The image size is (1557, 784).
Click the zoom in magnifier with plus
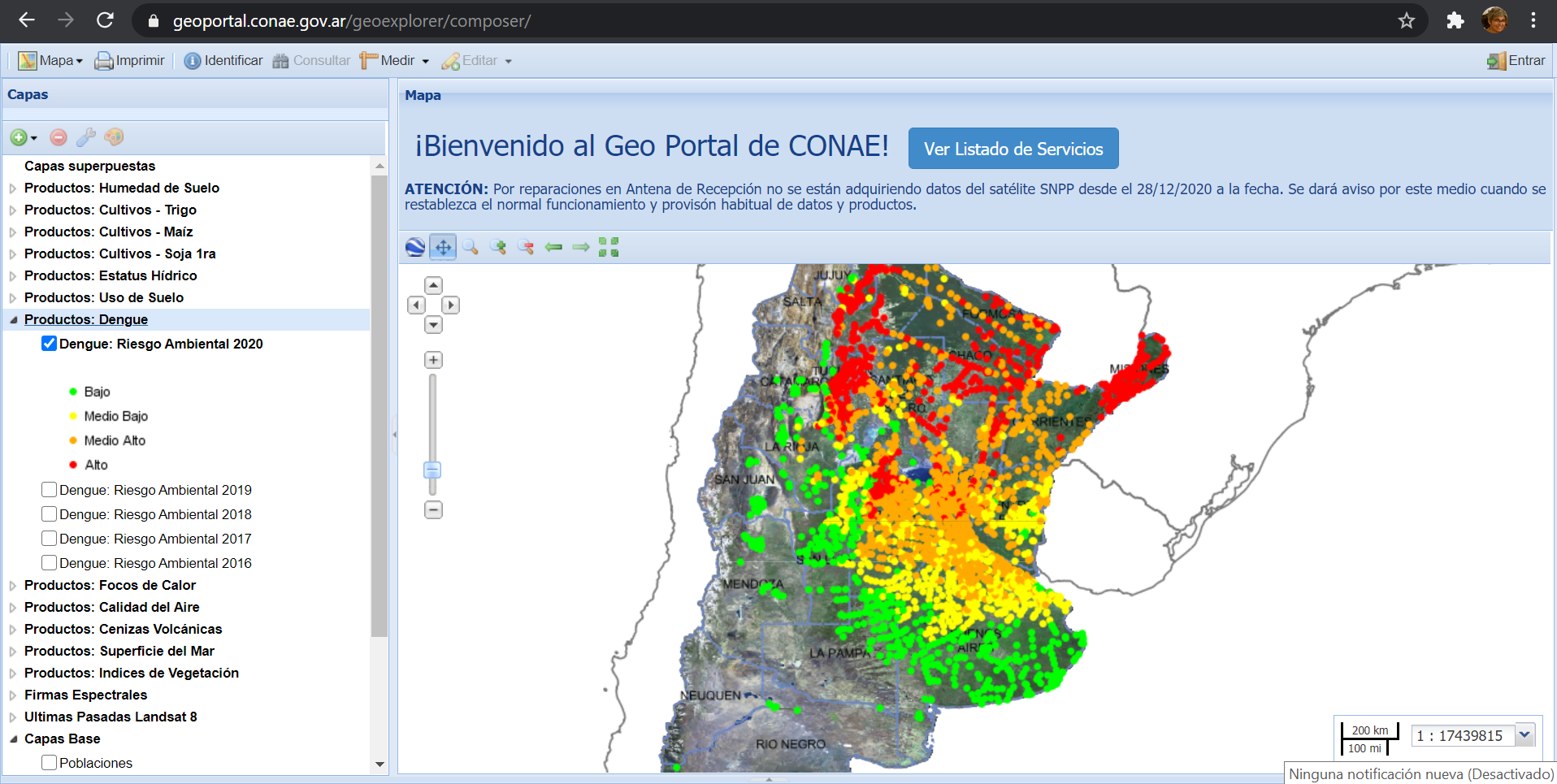(x=498, y=247)
